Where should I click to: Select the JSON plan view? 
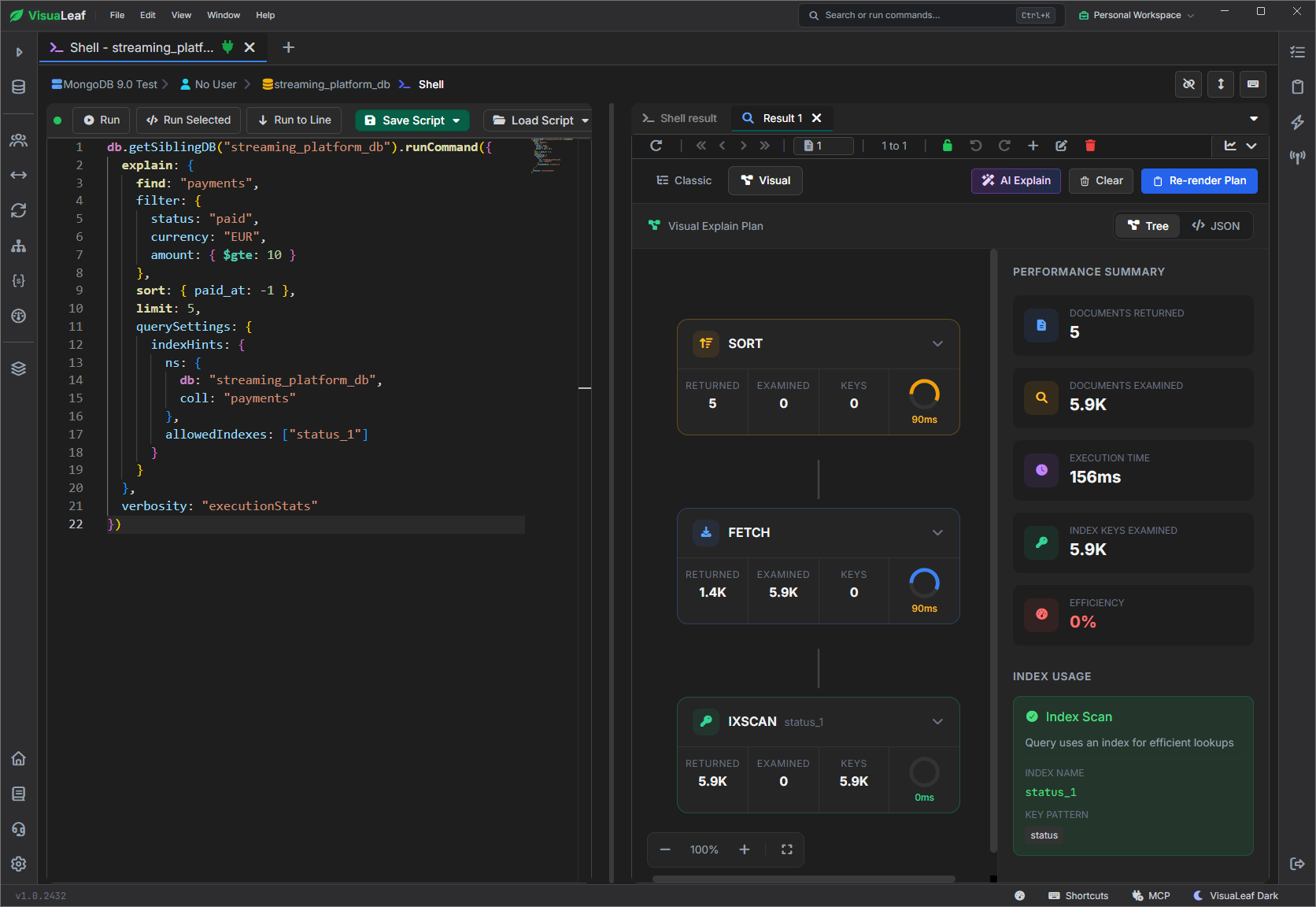(x=1216, y=226)
